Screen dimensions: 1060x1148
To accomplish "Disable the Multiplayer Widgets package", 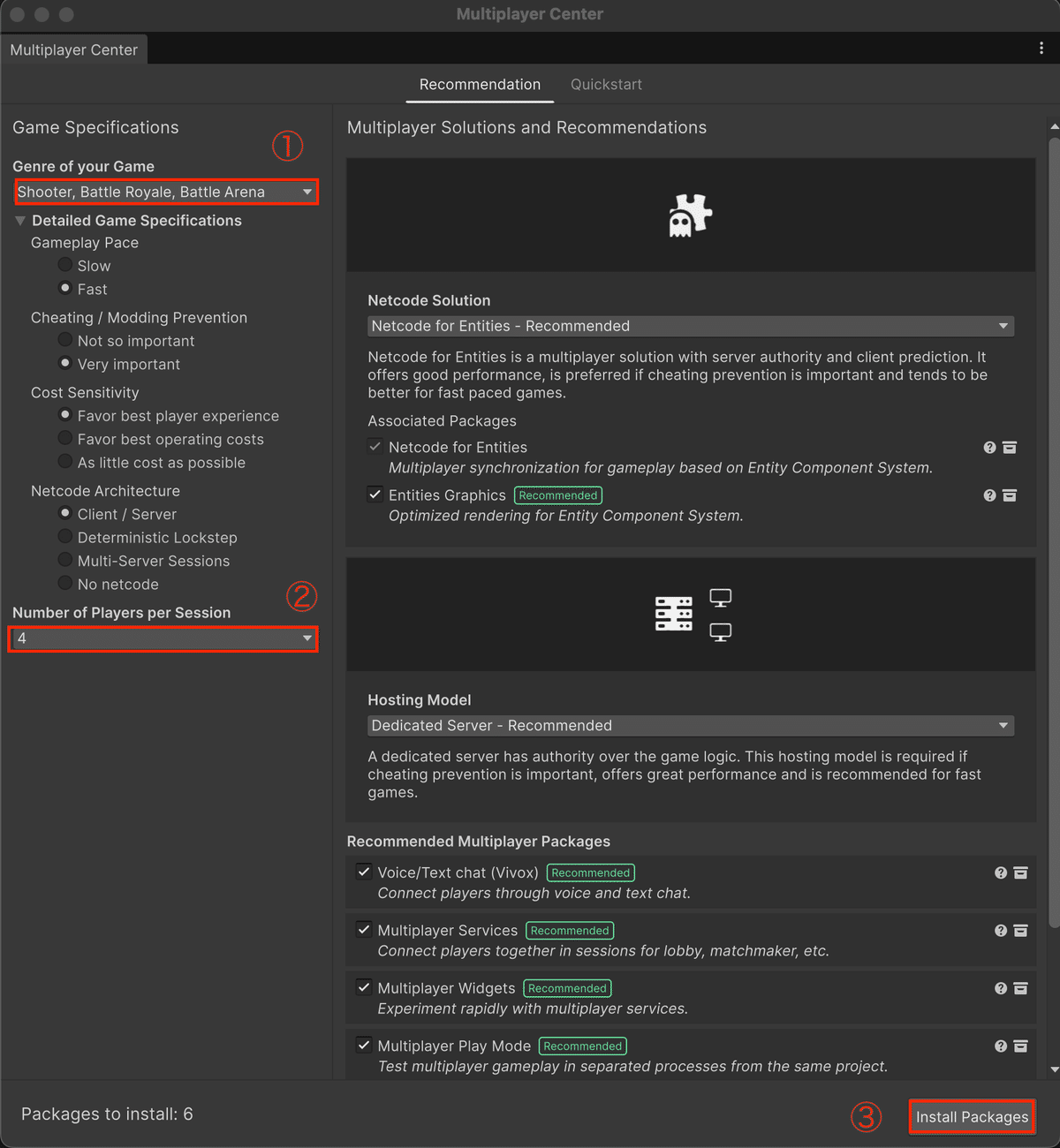I will tap(364, 986).
